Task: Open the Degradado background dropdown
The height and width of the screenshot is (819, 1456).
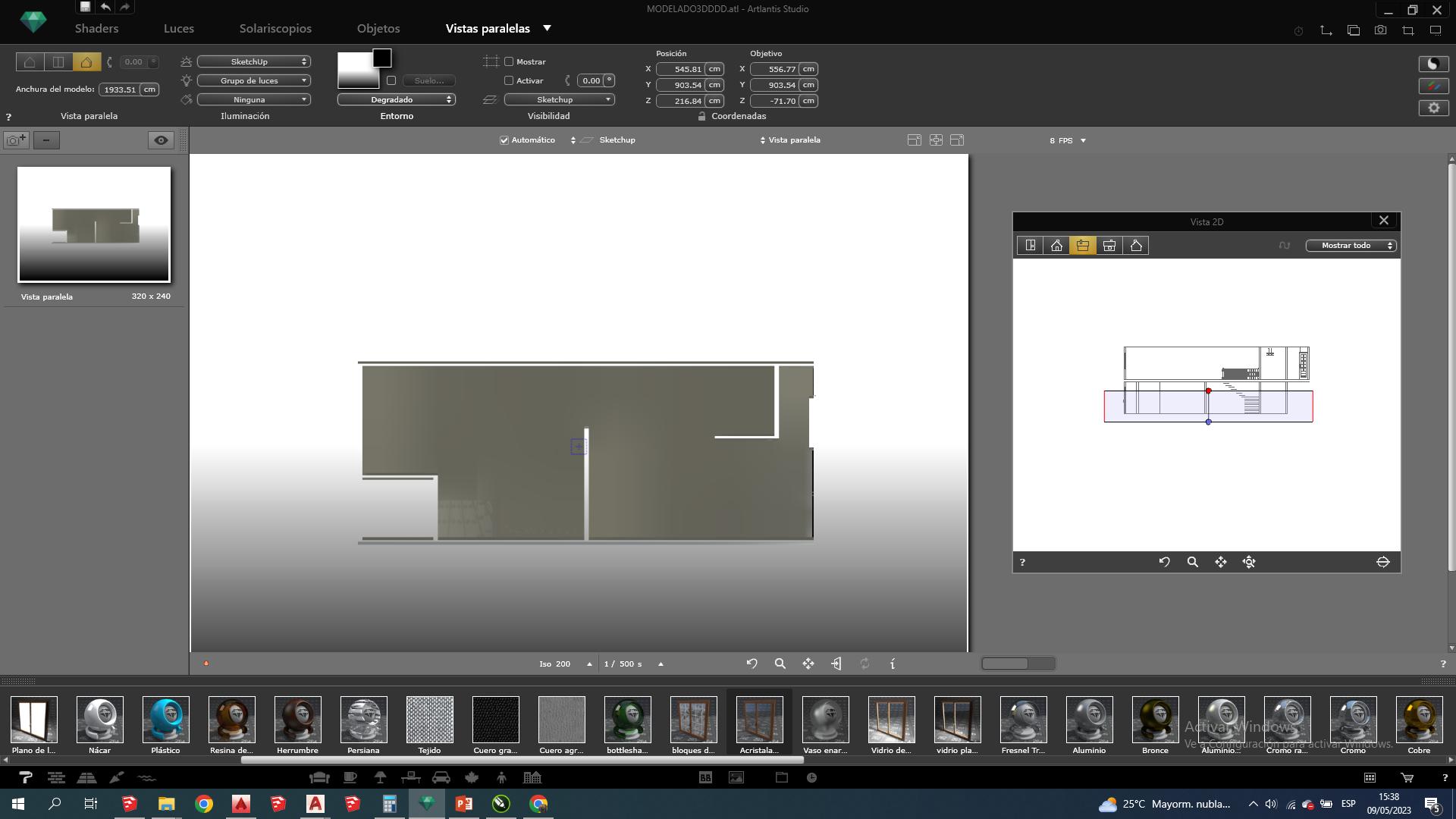Action: [x=396, y=99]
